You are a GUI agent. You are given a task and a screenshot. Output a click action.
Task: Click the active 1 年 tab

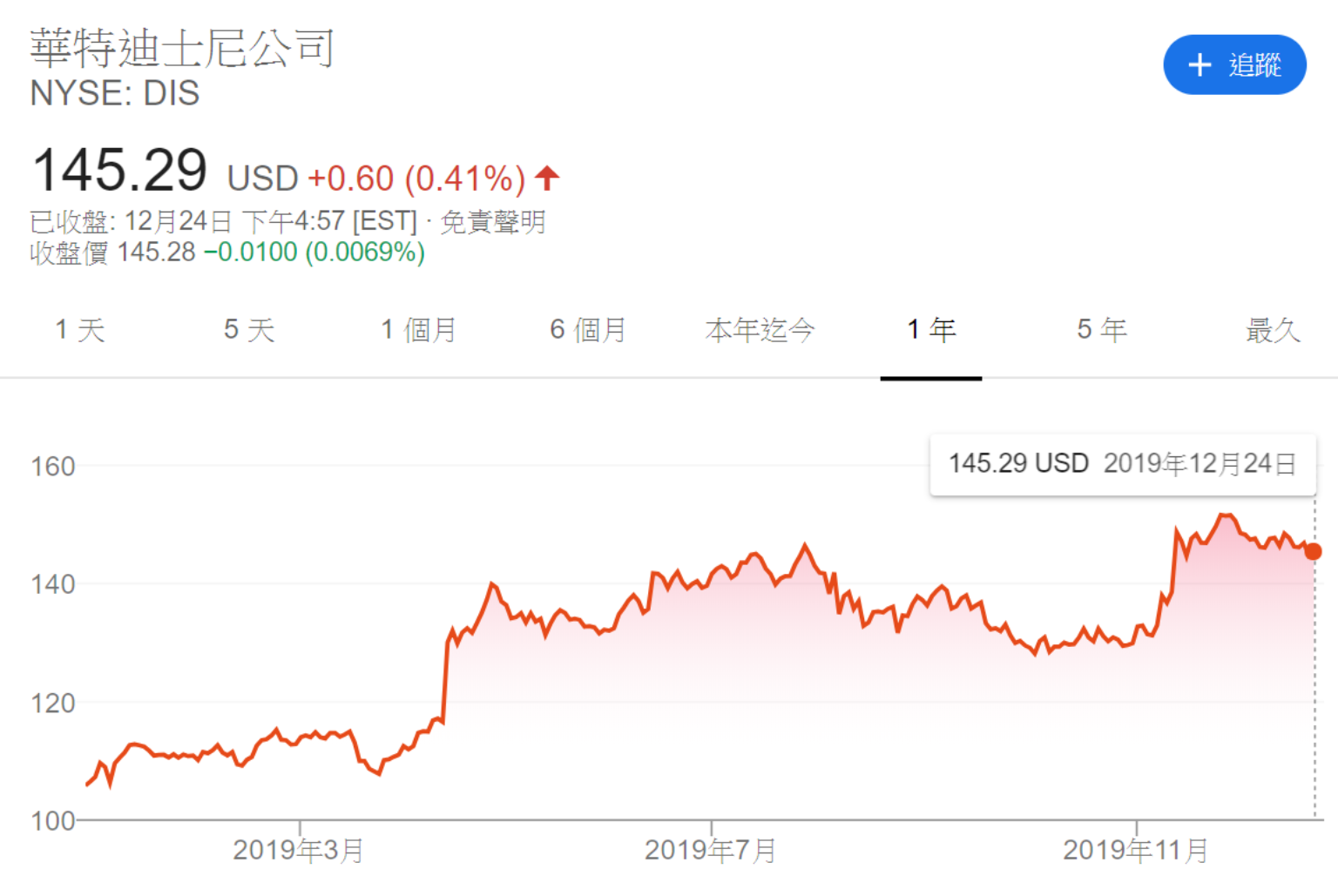(x=931, y=330)
